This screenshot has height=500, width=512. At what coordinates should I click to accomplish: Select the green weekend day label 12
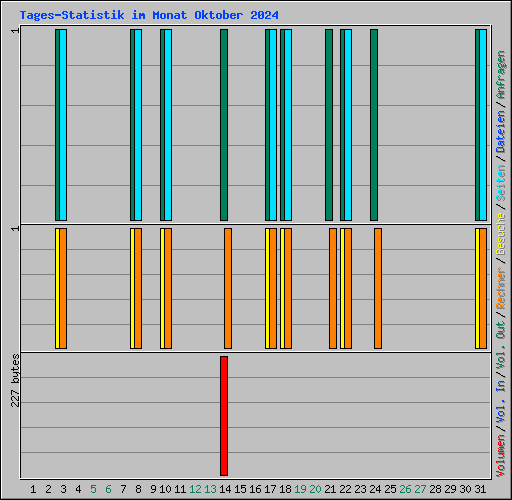(195, 489)
